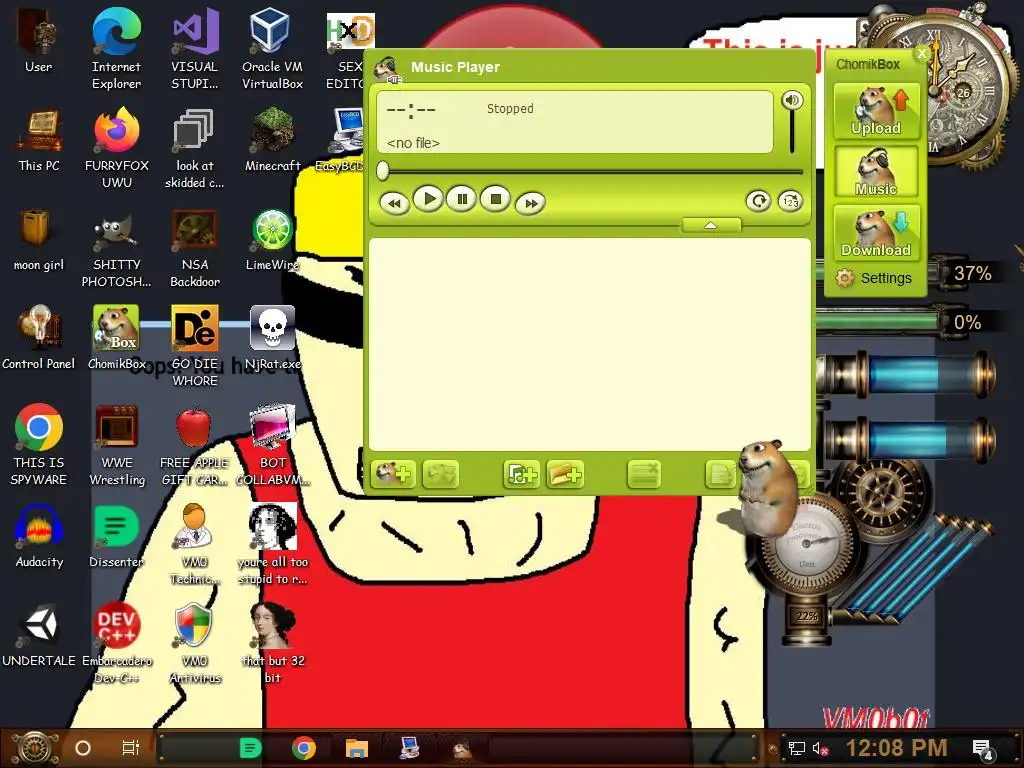Click the remove from playlist button

click(x=643, y=474)
